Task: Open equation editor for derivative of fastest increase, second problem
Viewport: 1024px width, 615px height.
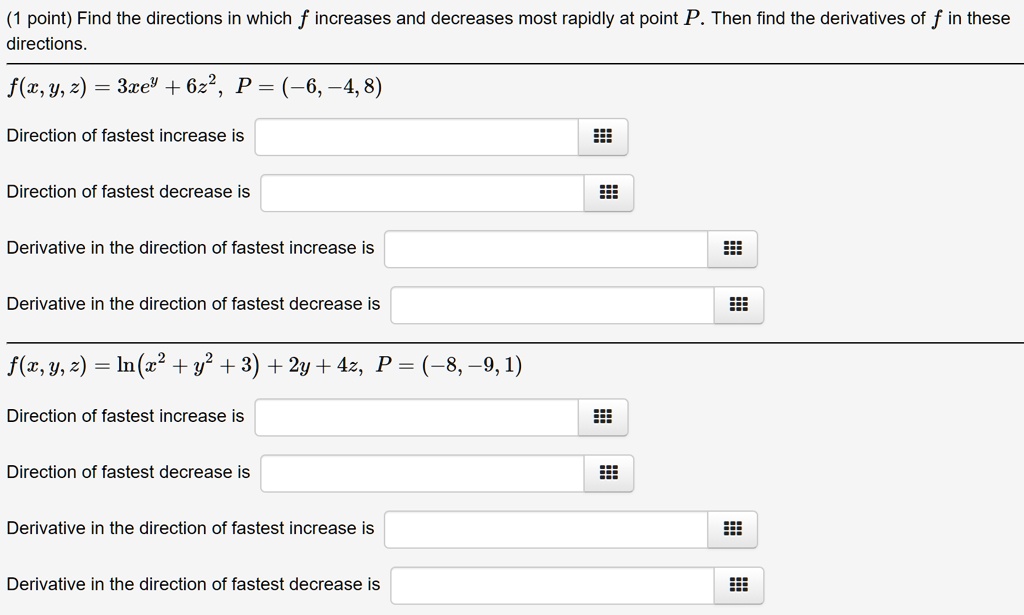Action: 731,529
